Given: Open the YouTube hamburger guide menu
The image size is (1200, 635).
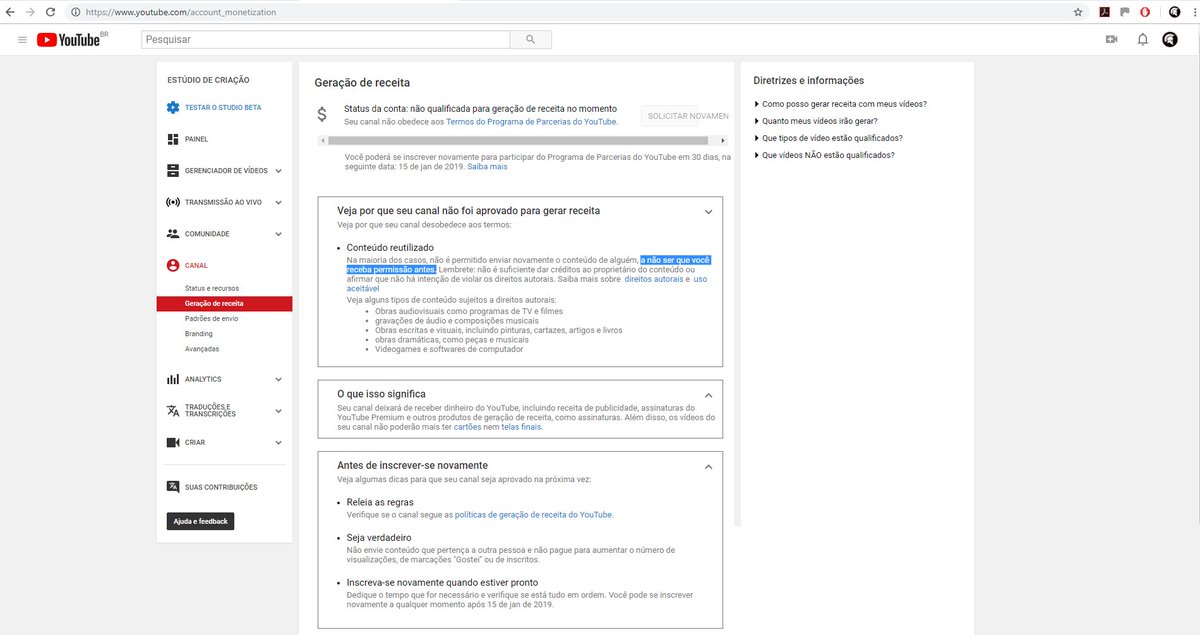Looking at the screenshot, I should 22,40.
